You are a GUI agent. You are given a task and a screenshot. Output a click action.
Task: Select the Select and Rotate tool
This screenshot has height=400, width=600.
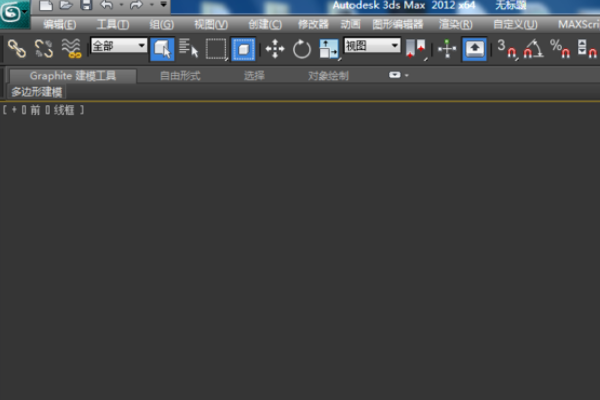coord(302,49)
